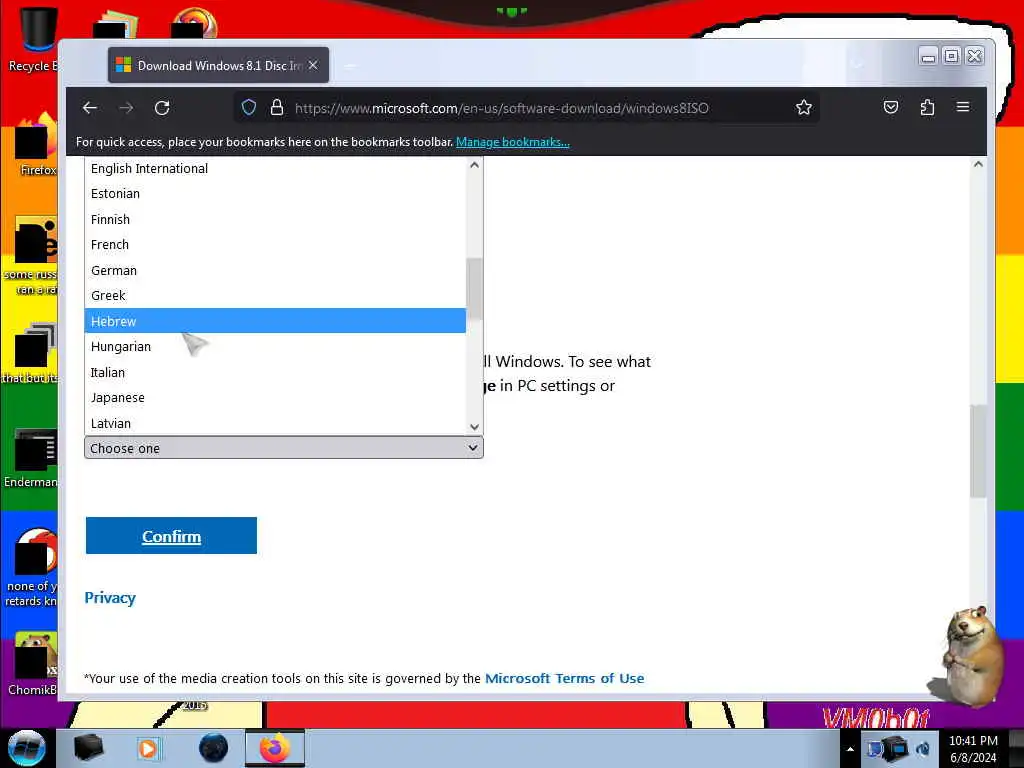The image size is (1024, 768).
Task: Choose Greek from the language list
Action: tap(275, 295)
